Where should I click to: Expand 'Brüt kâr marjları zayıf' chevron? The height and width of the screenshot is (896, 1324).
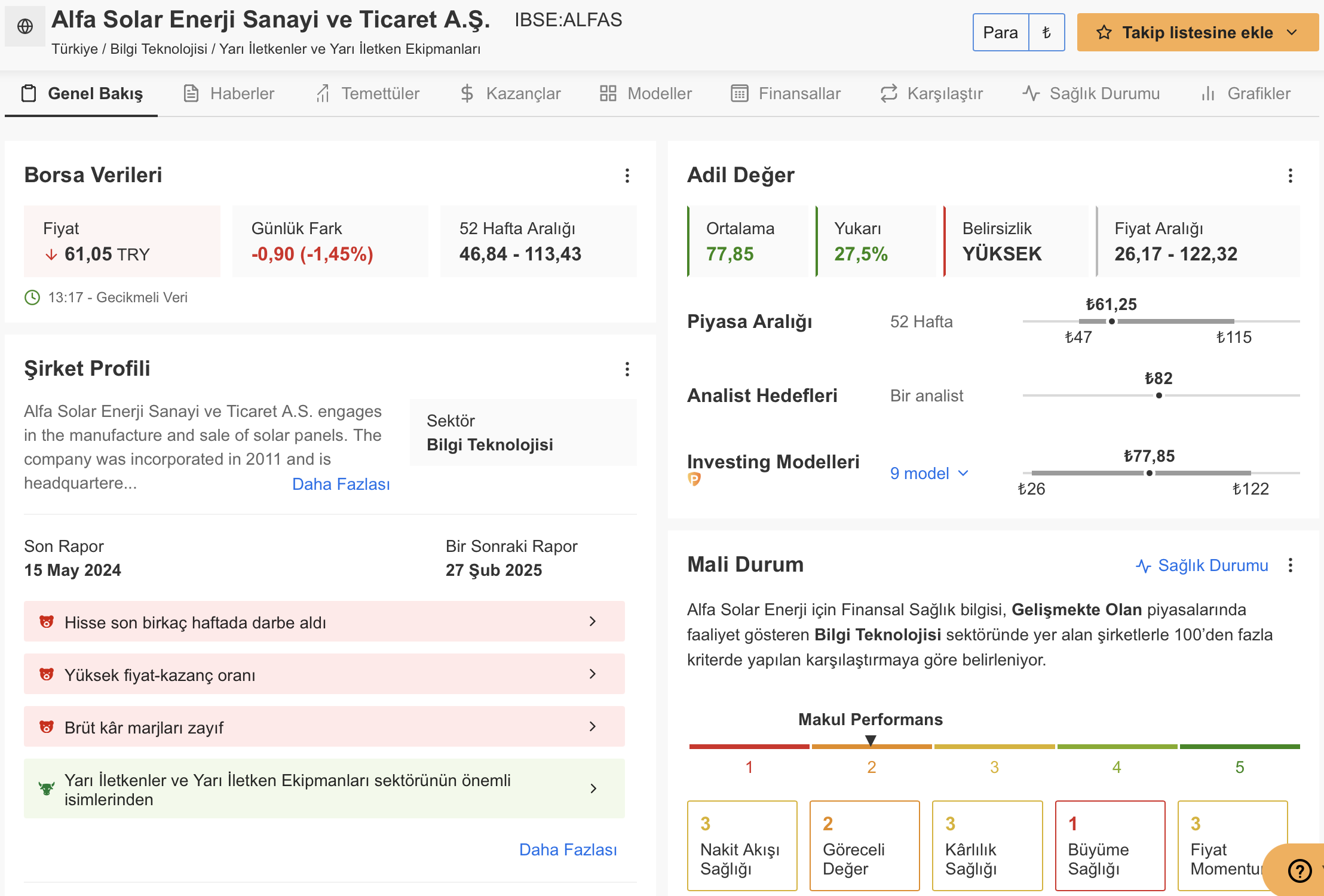(x=593, y=727)
